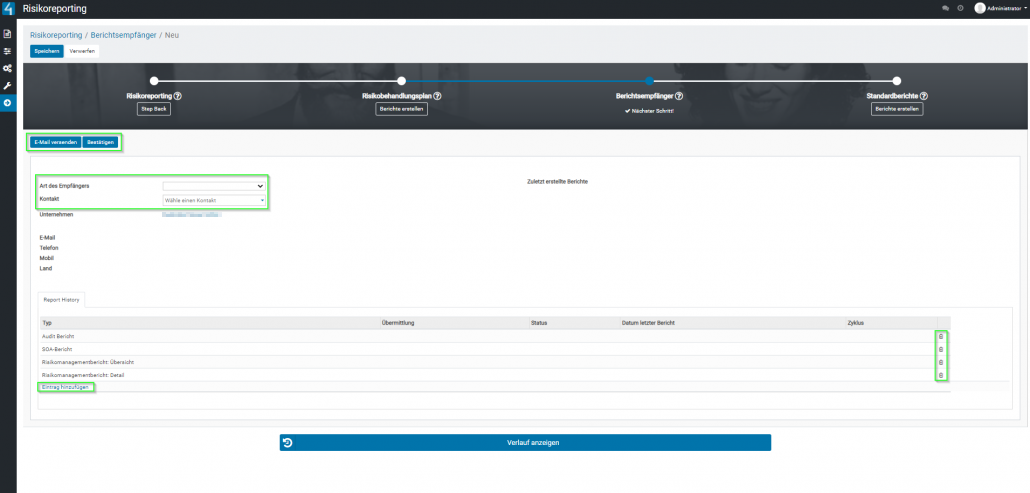The image size is (1030, 493).
Task: Open the sliders icon in left sidebar
Action: pyautogui.click(x=8, y=51)
